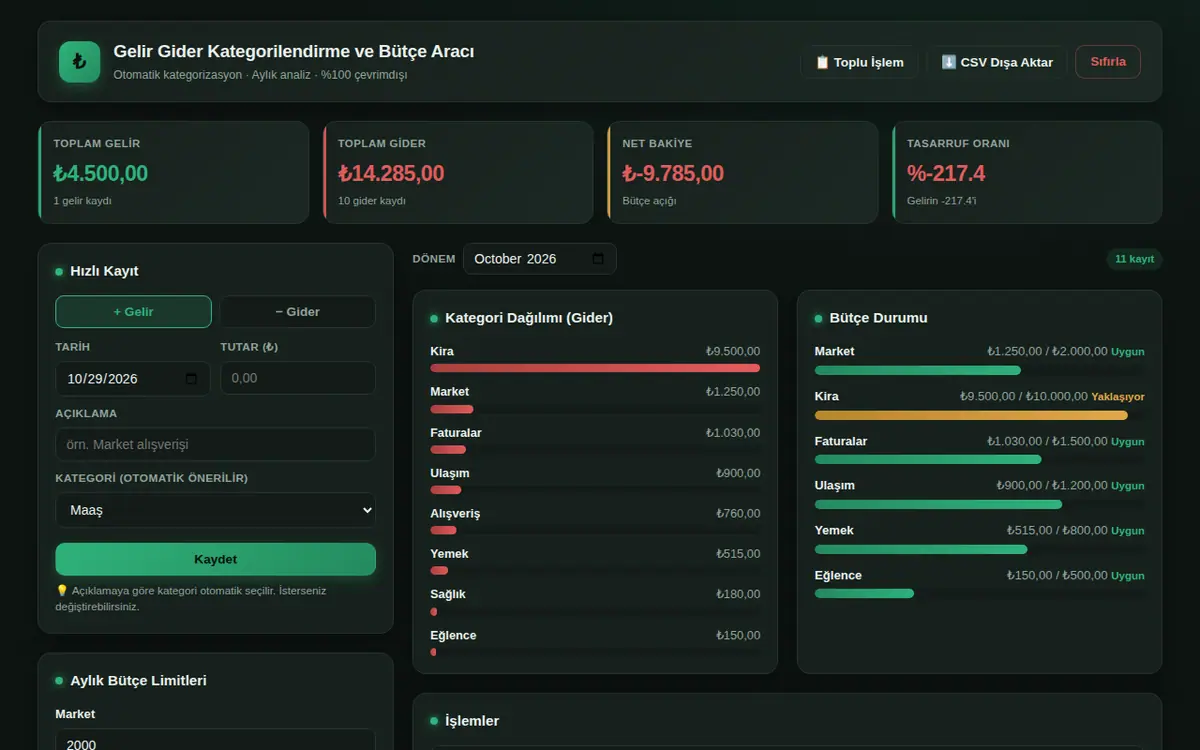This screenshot has width=1200, height=750.
Task: Click the "İşlemler" section heading
Action: (472, 721)
